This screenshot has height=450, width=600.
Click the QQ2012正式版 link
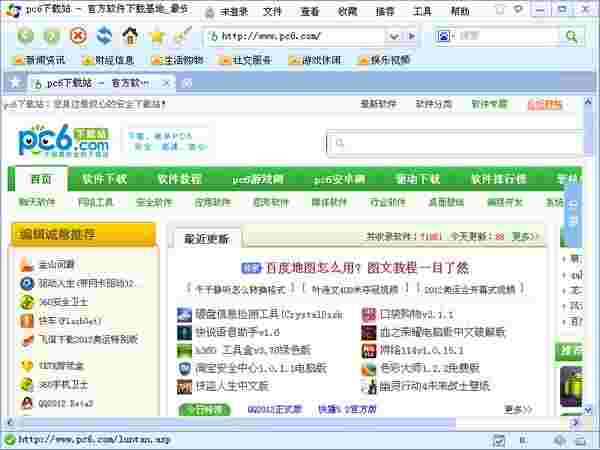pyautogui.click(x=274, y=409)
